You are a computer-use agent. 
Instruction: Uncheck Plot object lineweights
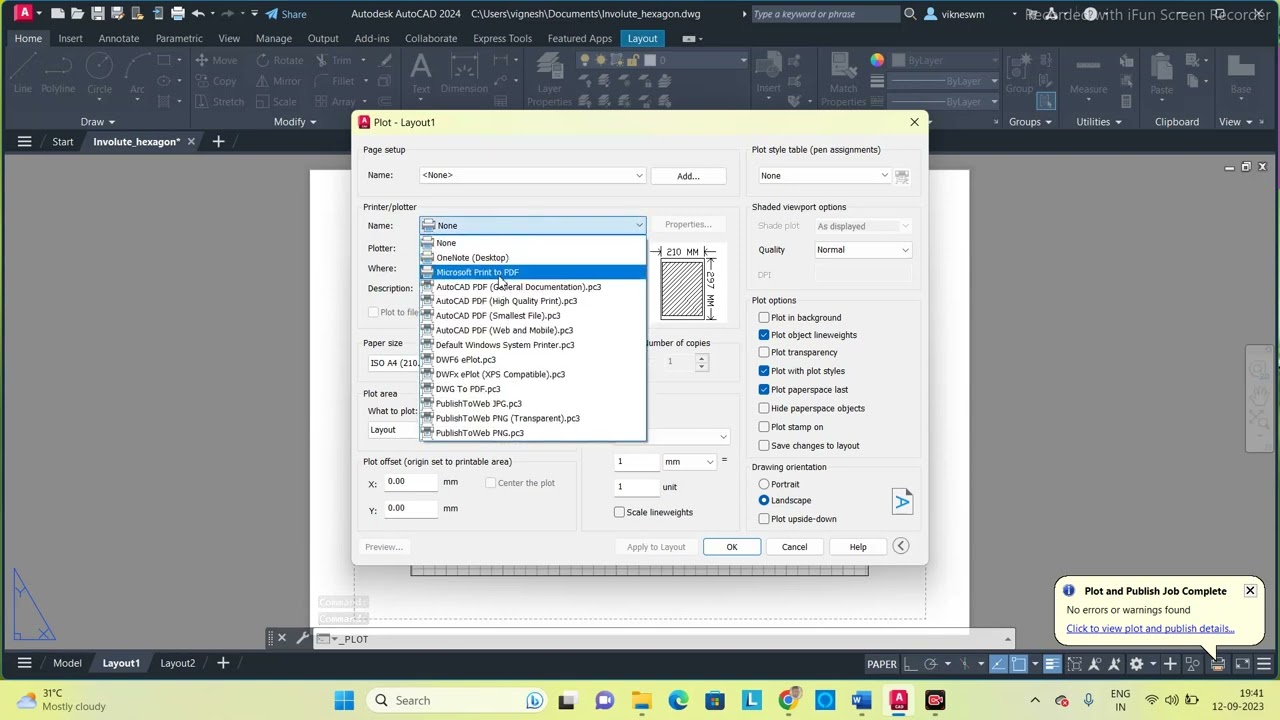click(x=764, y=335)
